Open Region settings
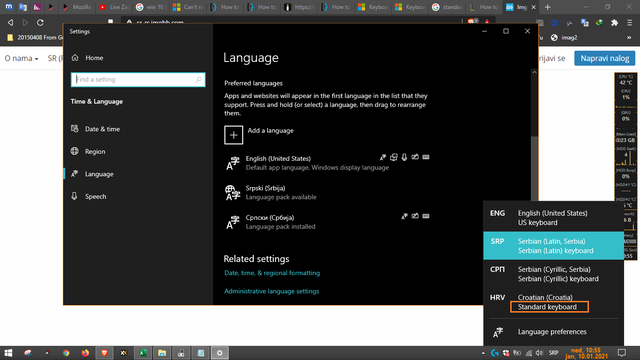The width and height of the screenshot is (640, 360). (x=88, y=151)
